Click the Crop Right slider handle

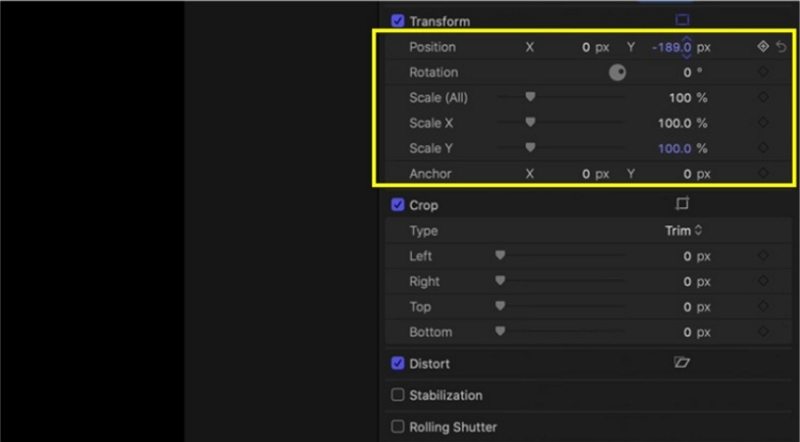[x=500, y=280]
